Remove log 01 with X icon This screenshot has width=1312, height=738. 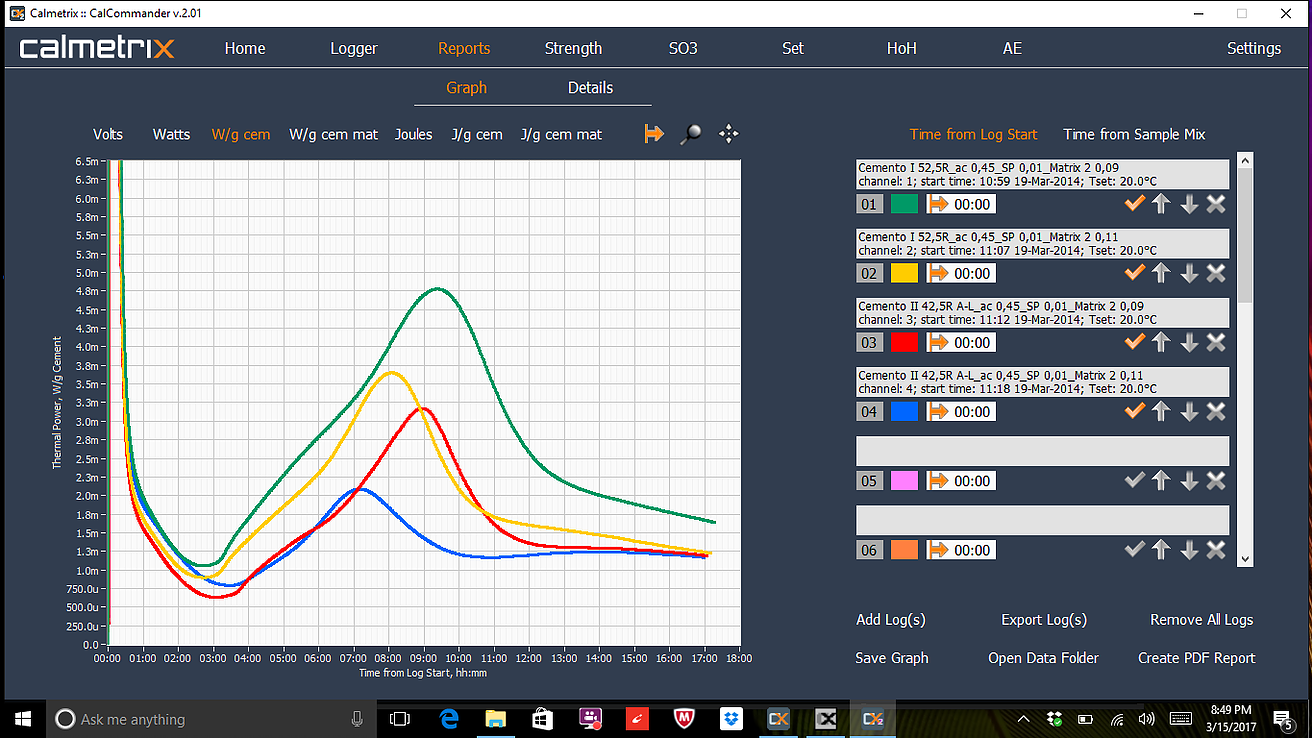1216,204
